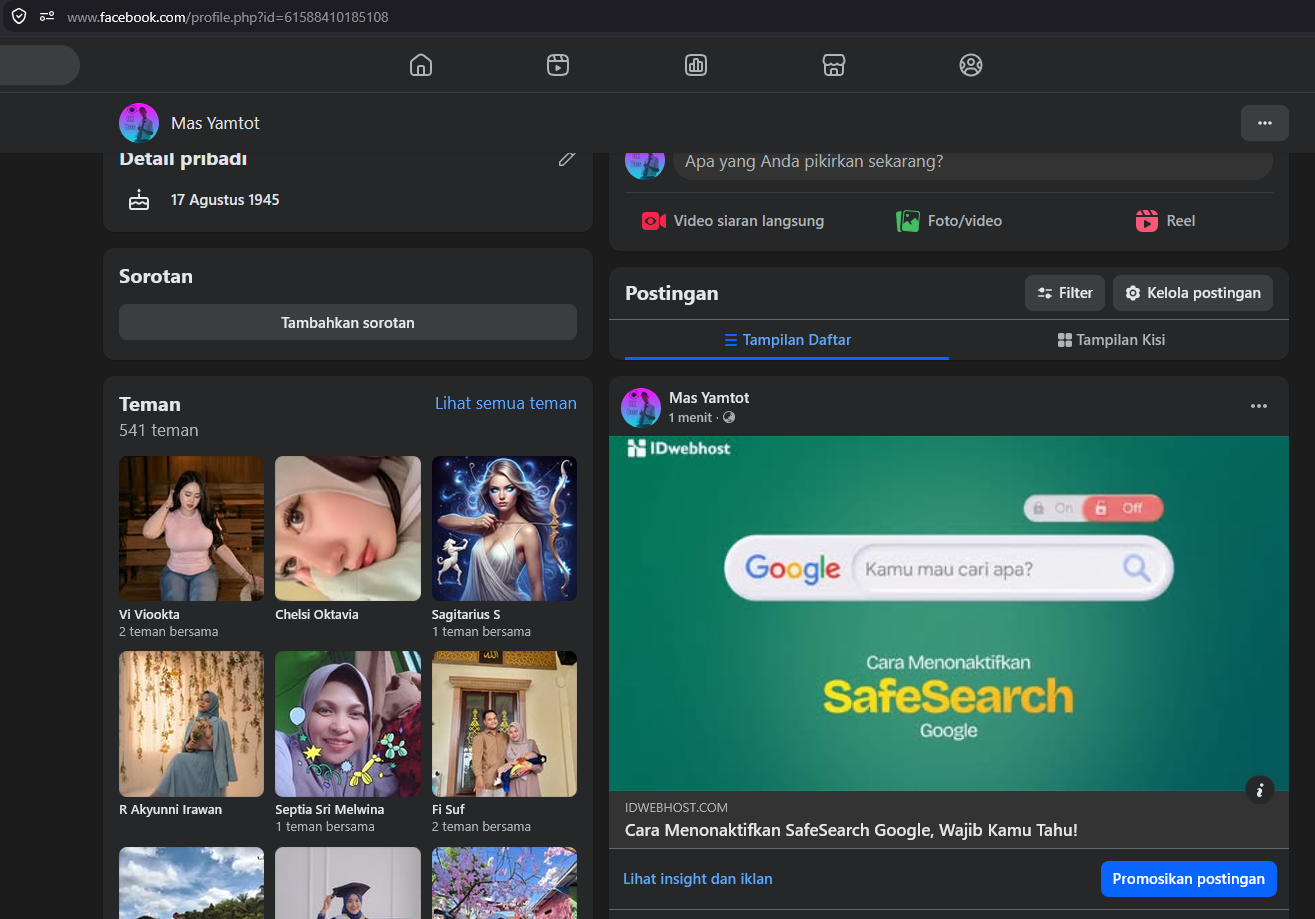
Task: Click the info icon on link preview
Action: coord(1260,789)
